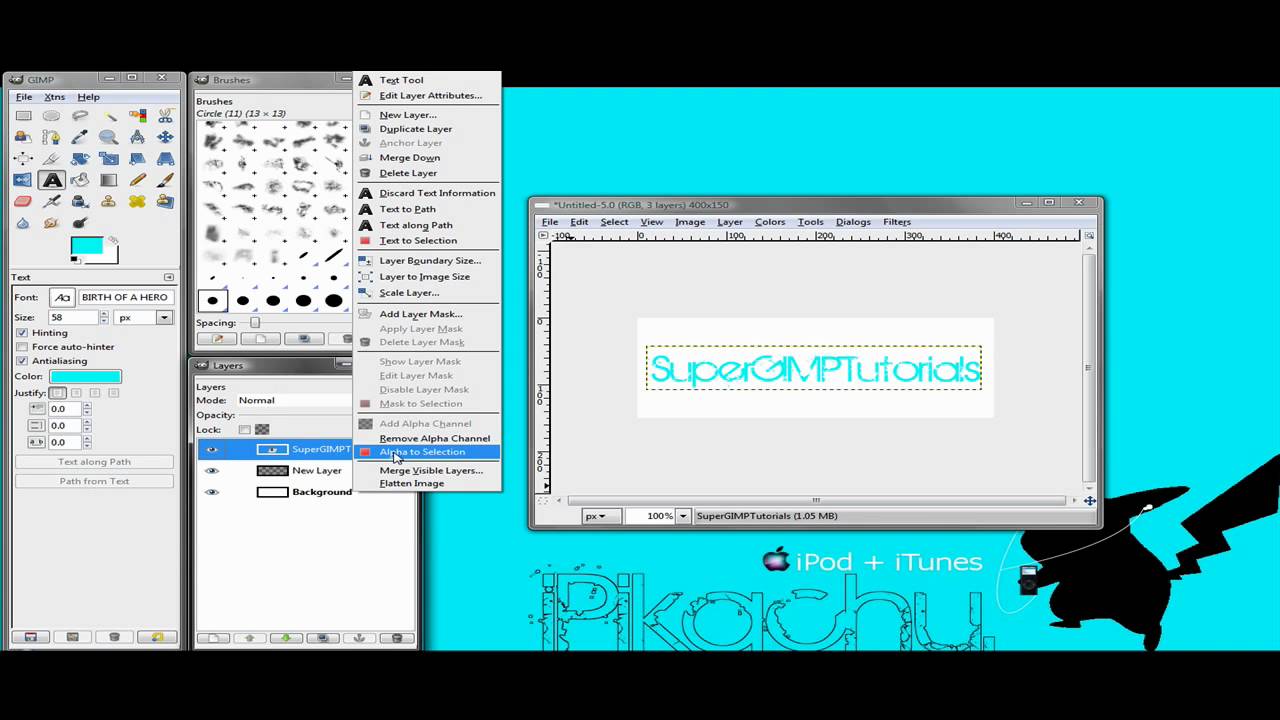Click the navigate image cross icon

pos(1089,500)
